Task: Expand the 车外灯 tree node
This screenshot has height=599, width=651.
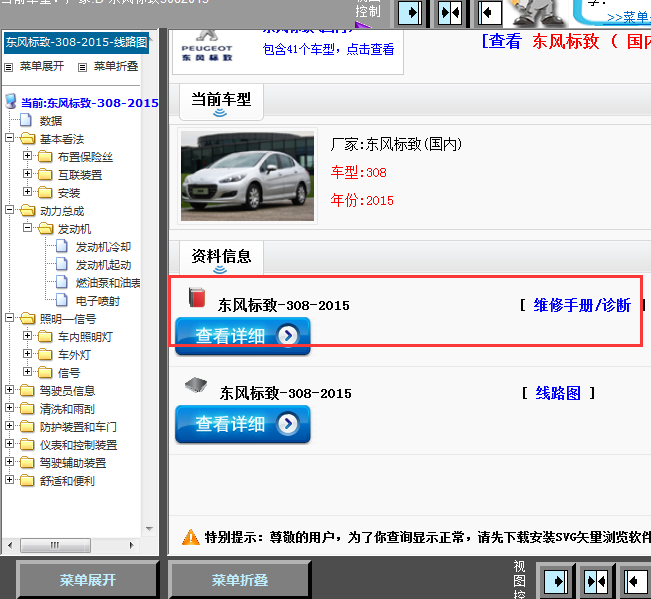Action: (27, 353)
